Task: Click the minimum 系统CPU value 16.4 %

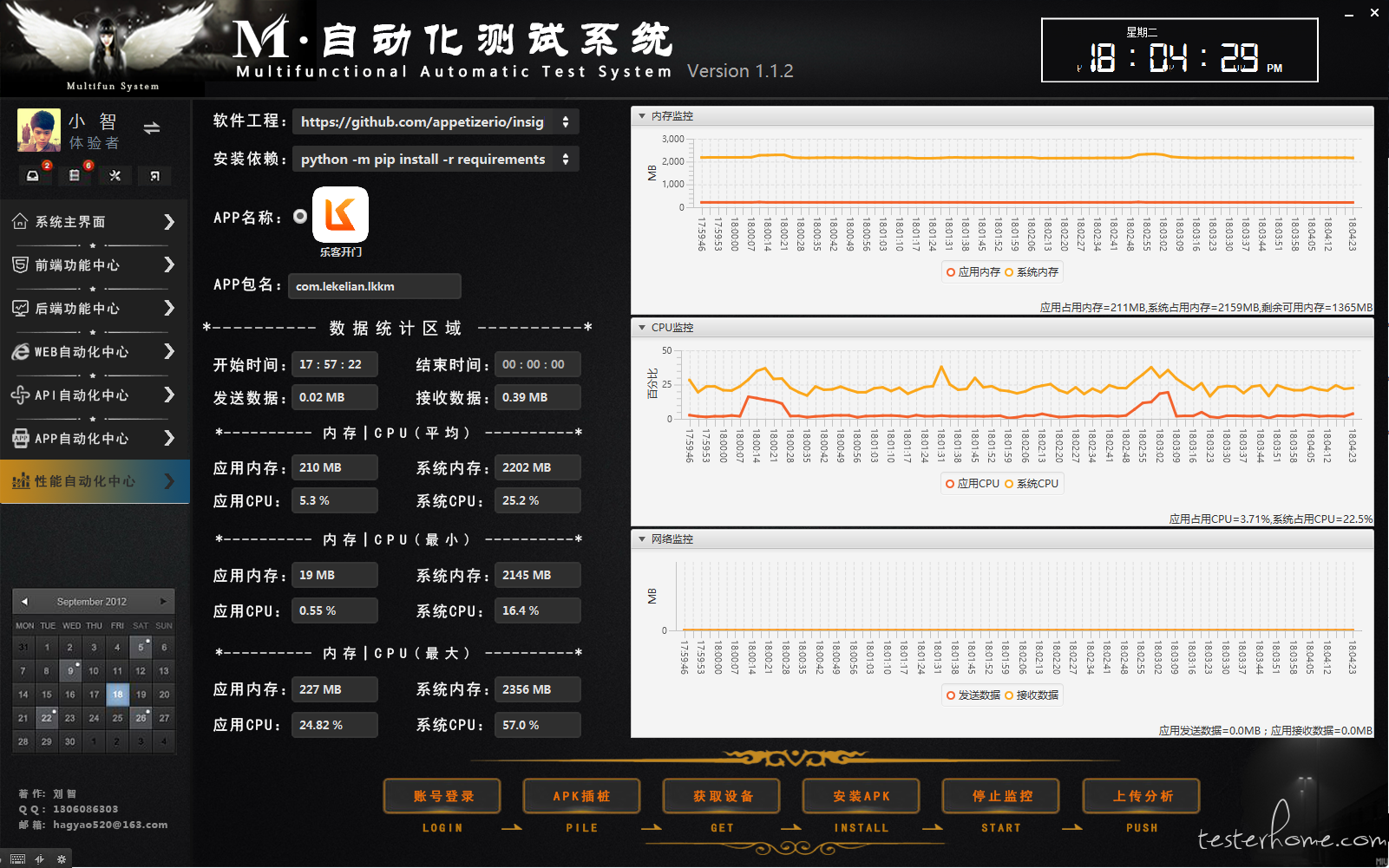Action: [x=538, y=610]
